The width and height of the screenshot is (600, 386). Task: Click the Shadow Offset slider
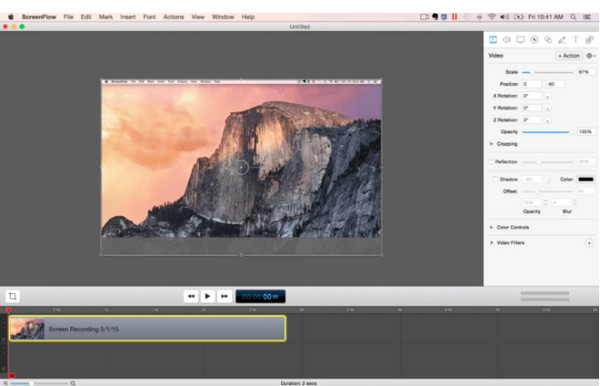click(x=548, y=191)
